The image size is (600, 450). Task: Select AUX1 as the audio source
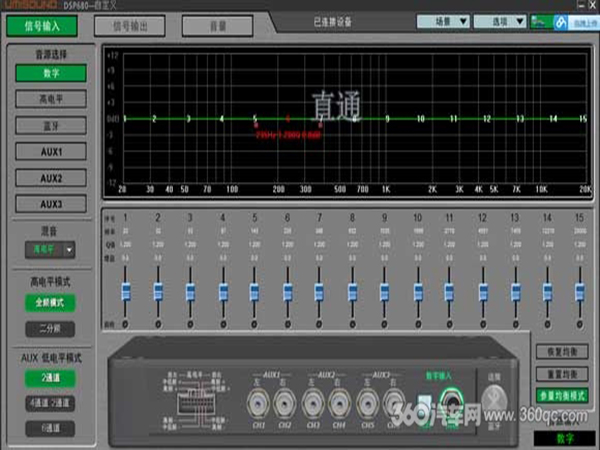coord(51,152)
